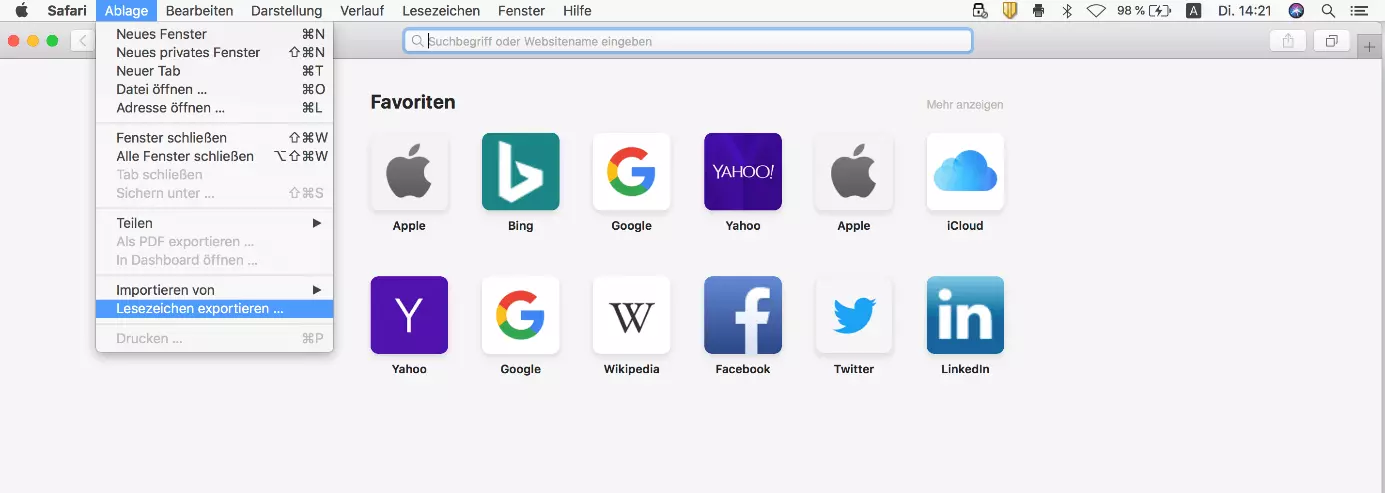Image resolution: width=1385 pixels, height=493 pixels.
Task: Close the Ablage menu via its title
Action: click(x=126, y=11)
